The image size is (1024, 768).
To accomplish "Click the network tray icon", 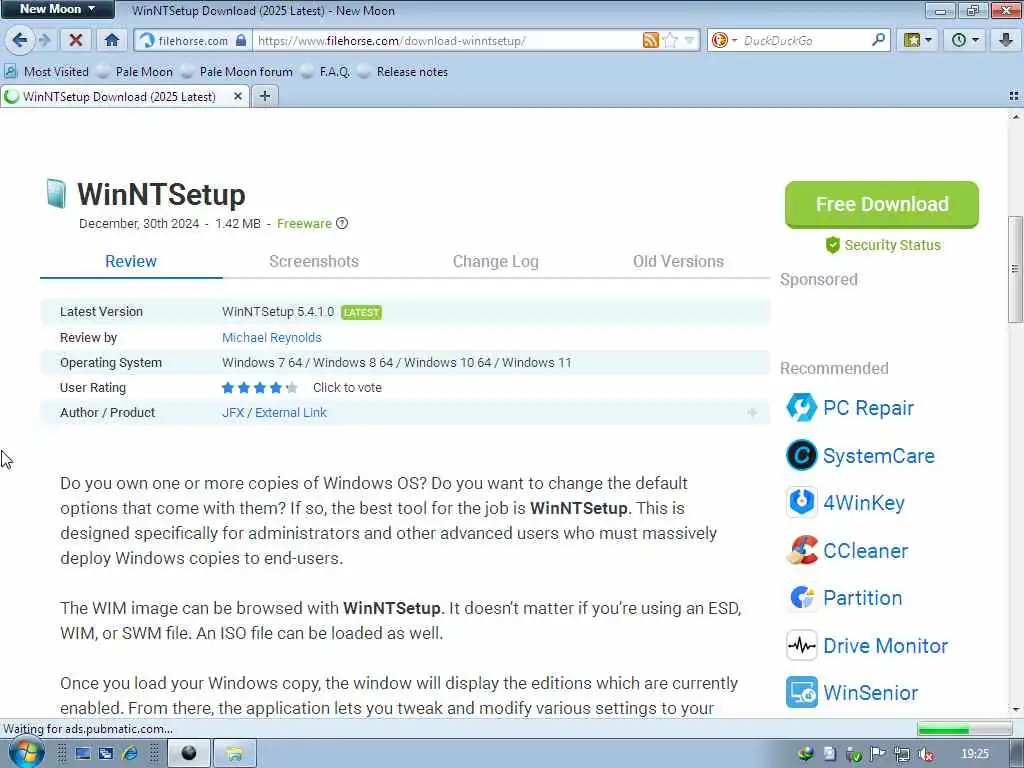I will click(x=902, y=754).
